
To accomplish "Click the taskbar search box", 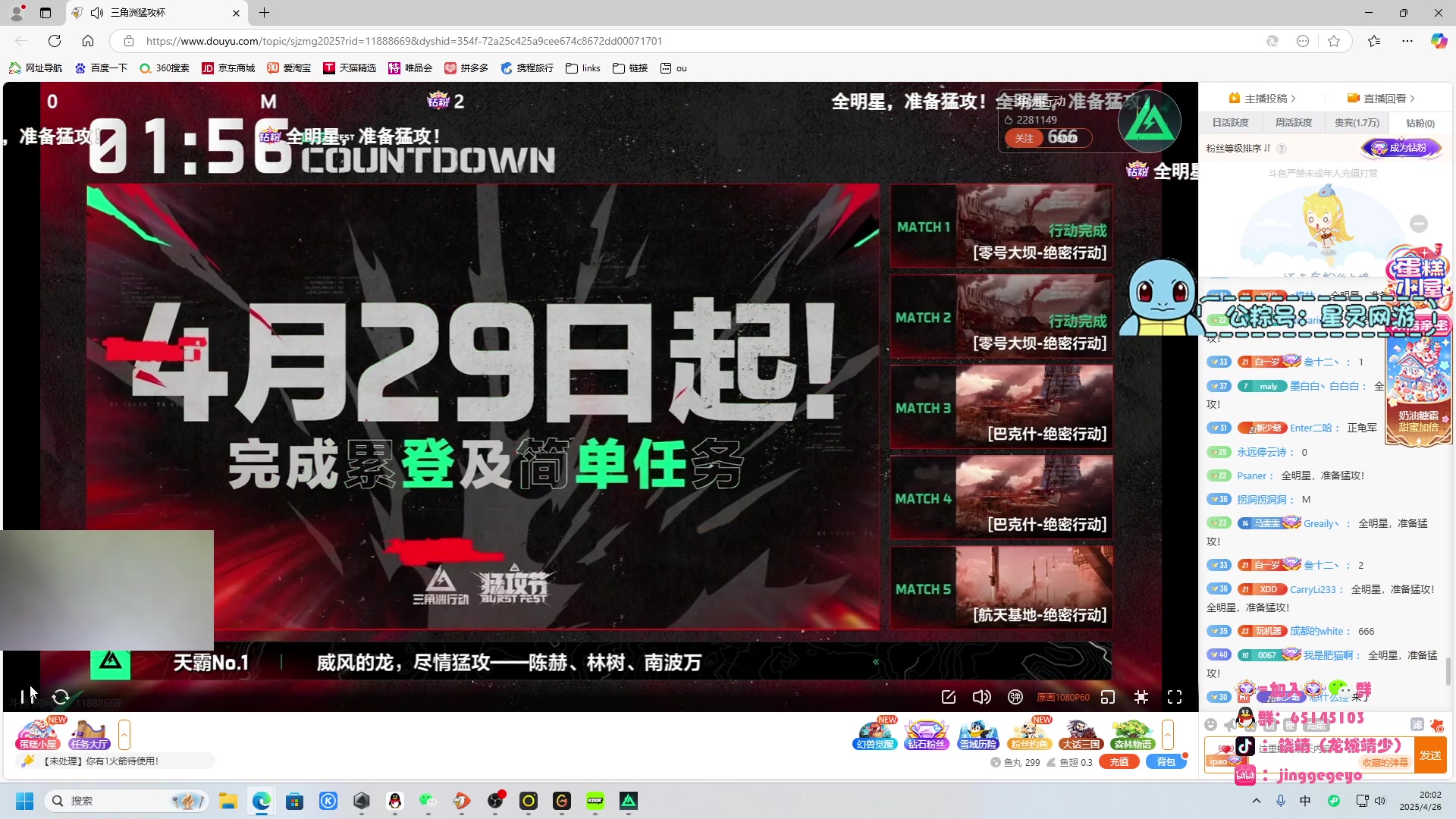I will [x=127, y=801].
